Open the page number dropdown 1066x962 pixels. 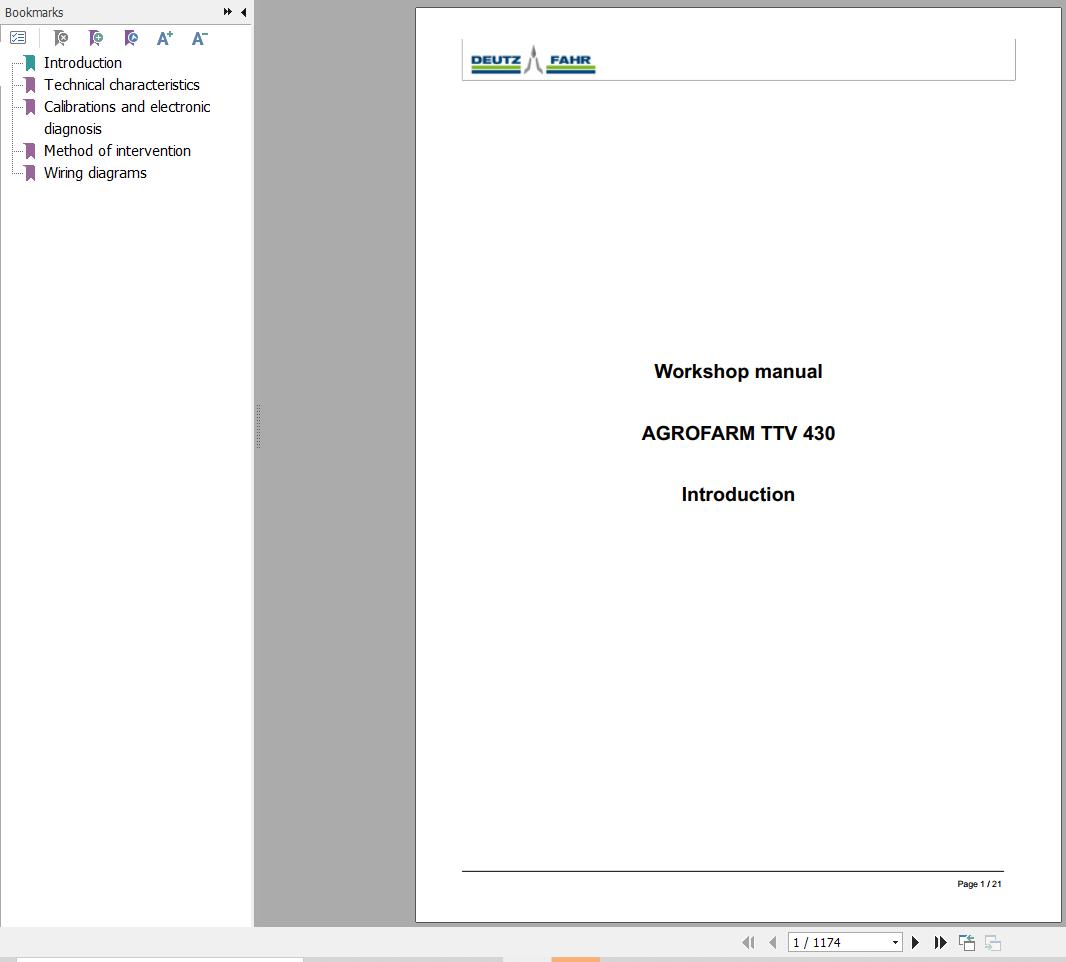click(x=895, y=942)
